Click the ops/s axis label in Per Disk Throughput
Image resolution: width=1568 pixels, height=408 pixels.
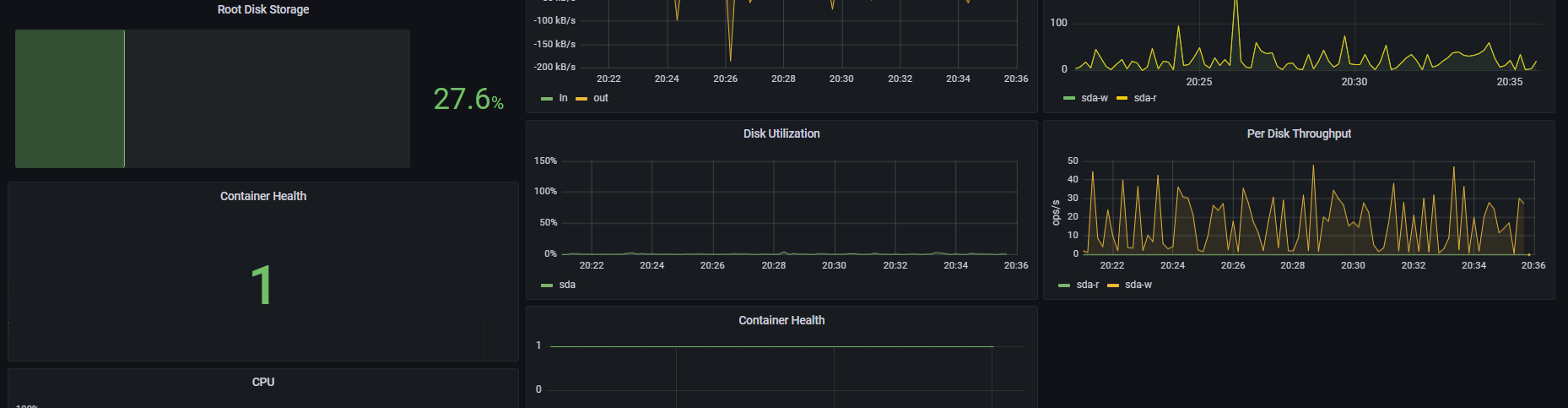pyautogui.click(x=1056, y=213)
